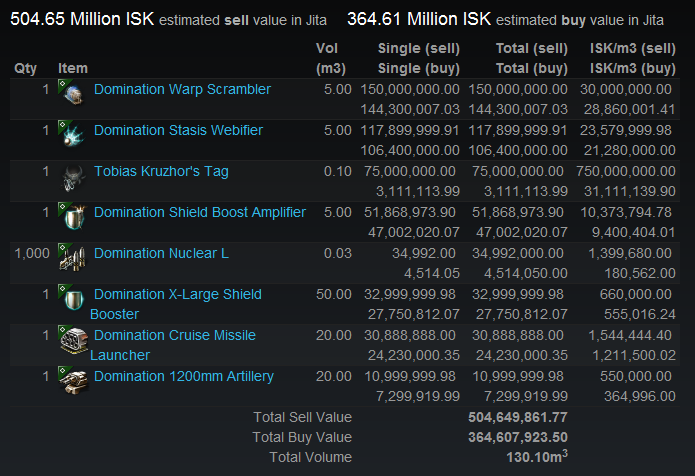The width and height of the screenshot is (695, 476).
Task: Open the Domination Shield Boost Amplifier link
Action: pos(200,212)
